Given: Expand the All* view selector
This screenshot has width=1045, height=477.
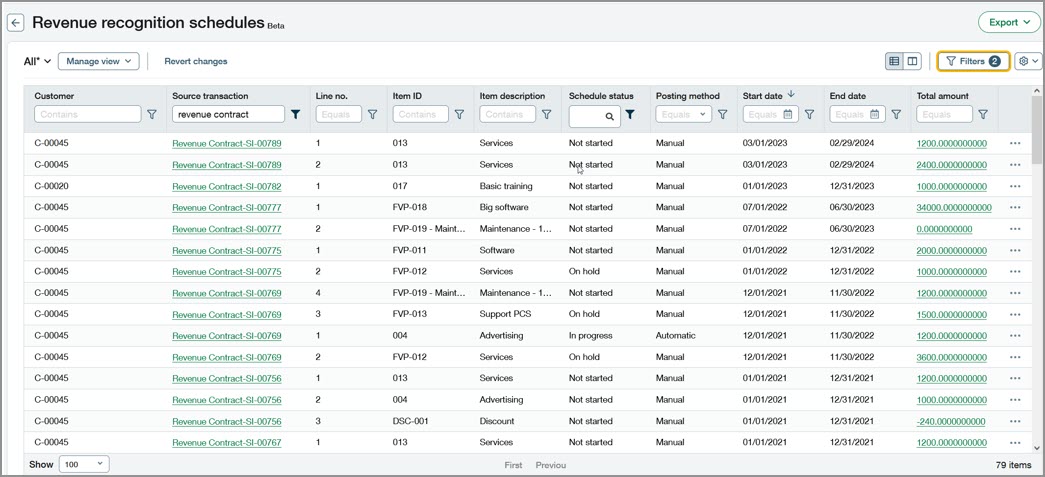Looking at the screenshot, I should 37,61.
